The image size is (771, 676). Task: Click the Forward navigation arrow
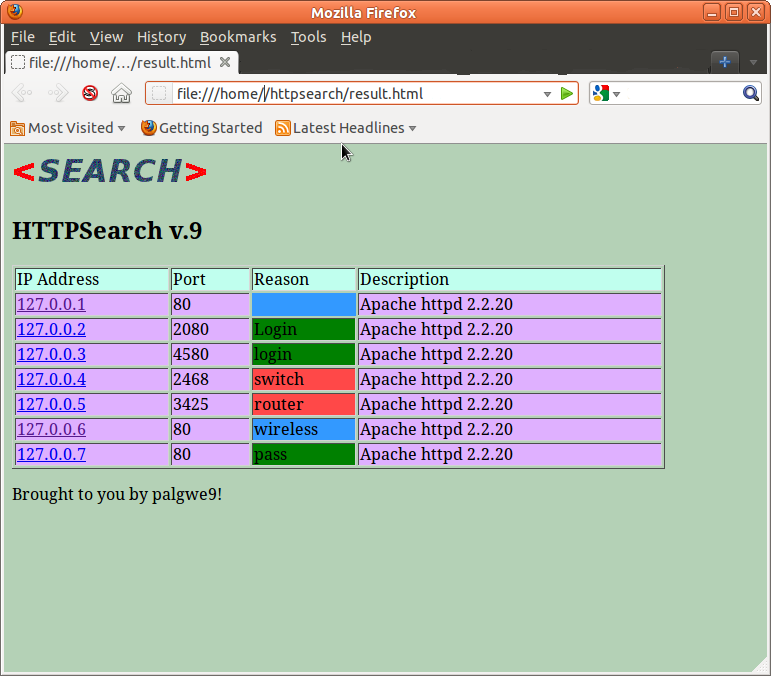click(x=58, y=93)
